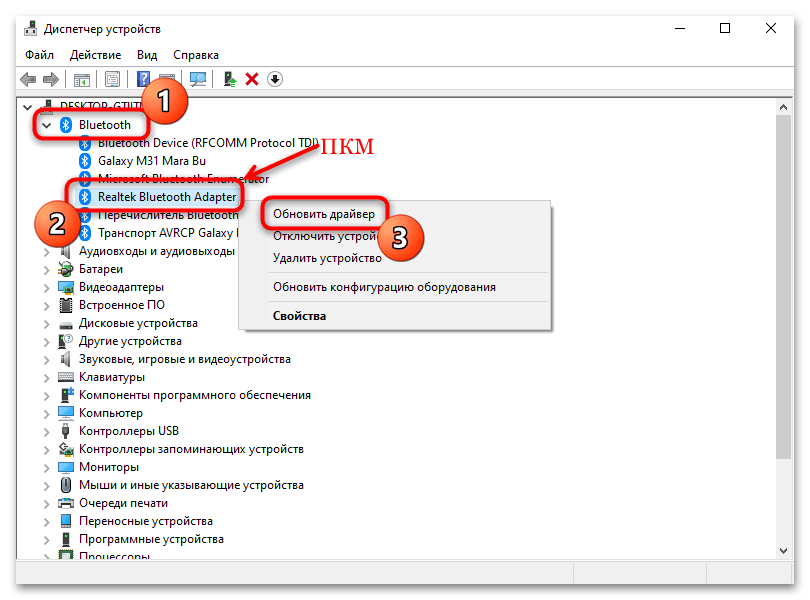
Task: Select Аудиовходы и аудиовыходы category
Action: coord(157,251)
